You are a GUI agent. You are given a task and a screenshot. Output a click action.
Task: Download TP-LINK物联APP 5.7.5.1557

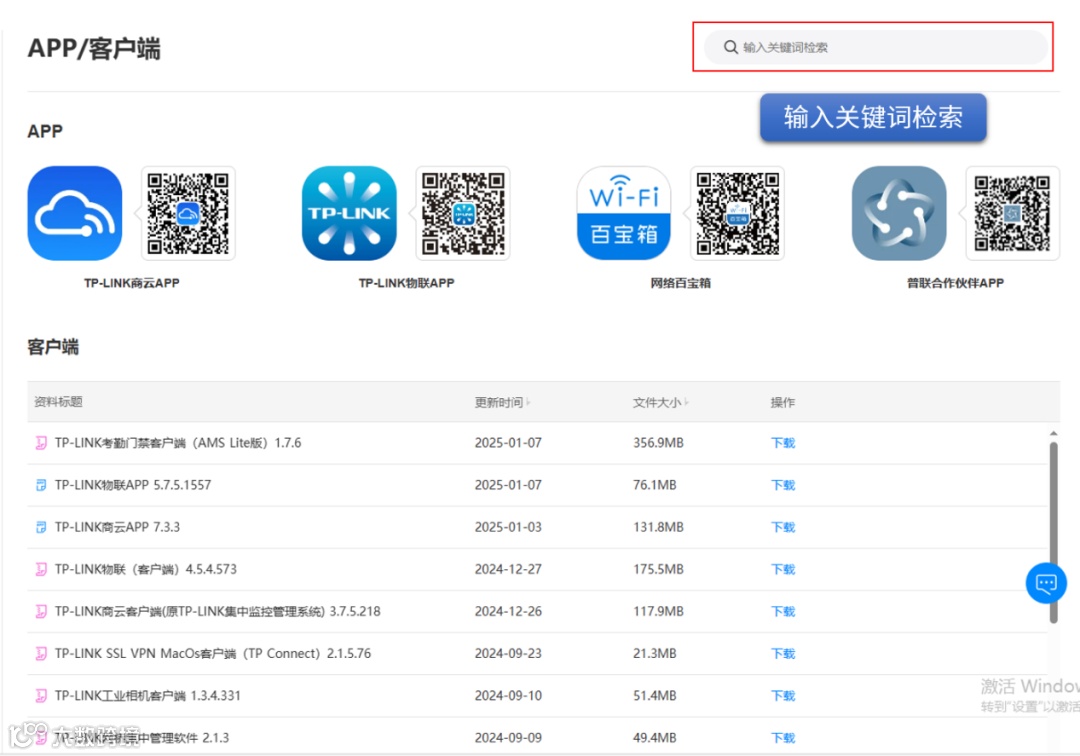pos(782,485)
